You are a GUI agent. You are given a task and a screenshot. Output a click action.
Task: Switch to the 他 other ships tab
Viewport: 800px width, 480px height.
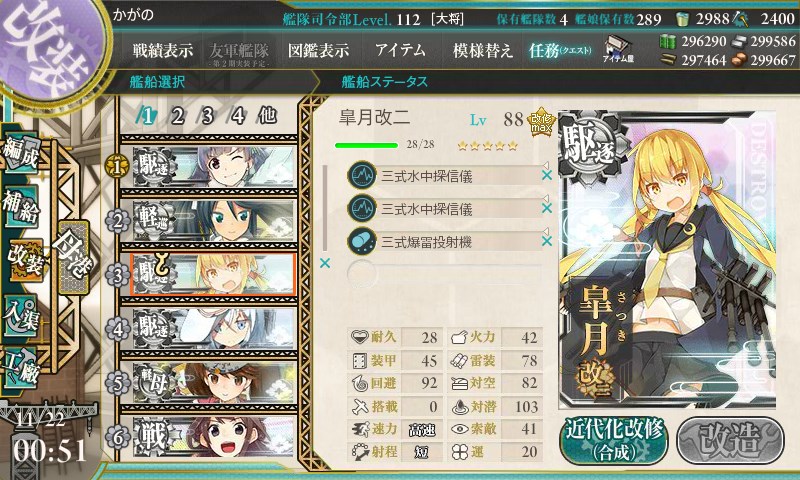pyautogui.click(x=267, y=116)
